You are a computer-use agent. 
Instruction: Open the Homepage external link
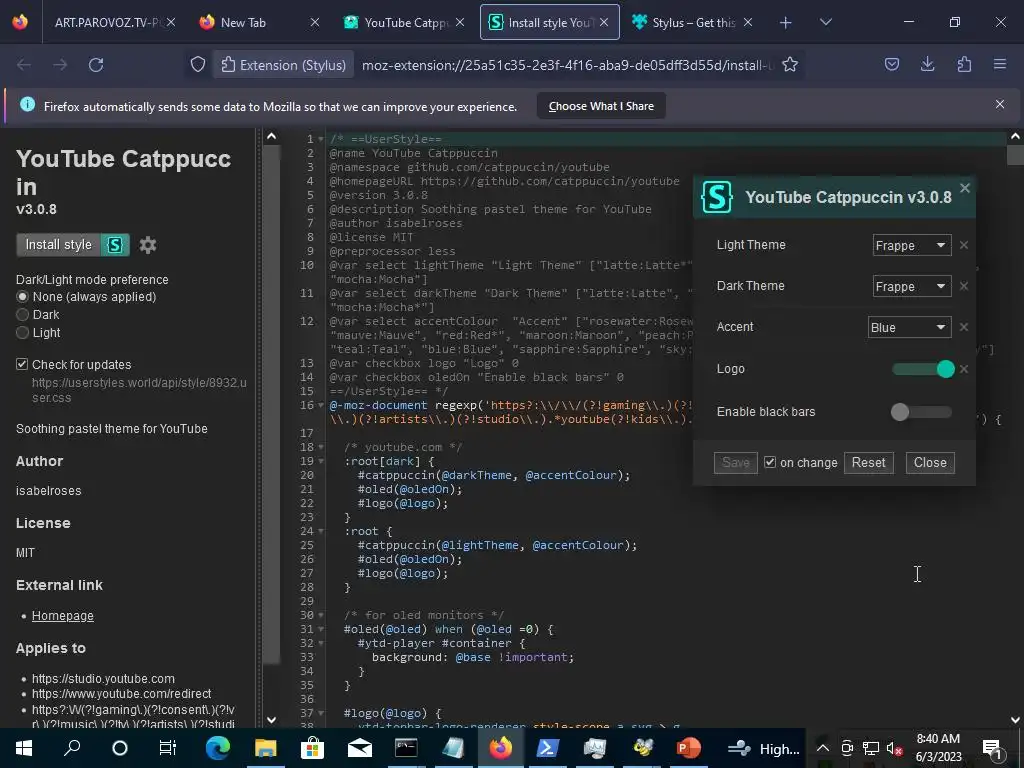click(x=63, y=616)
